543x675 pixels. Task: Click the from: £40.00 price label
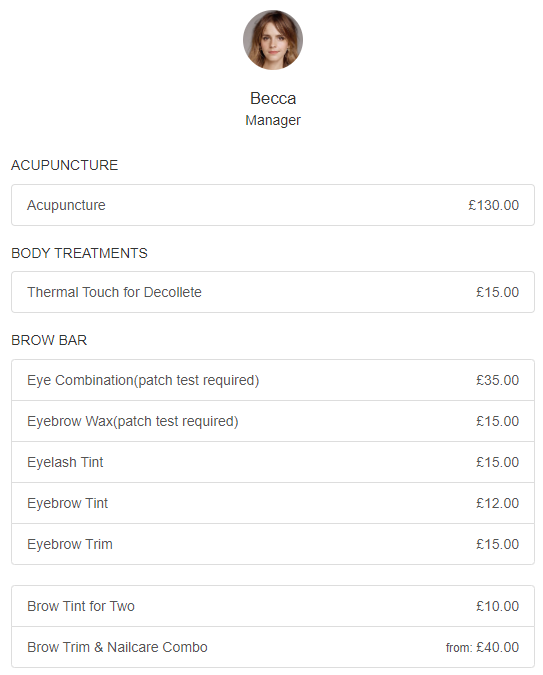tap(482, 647)
